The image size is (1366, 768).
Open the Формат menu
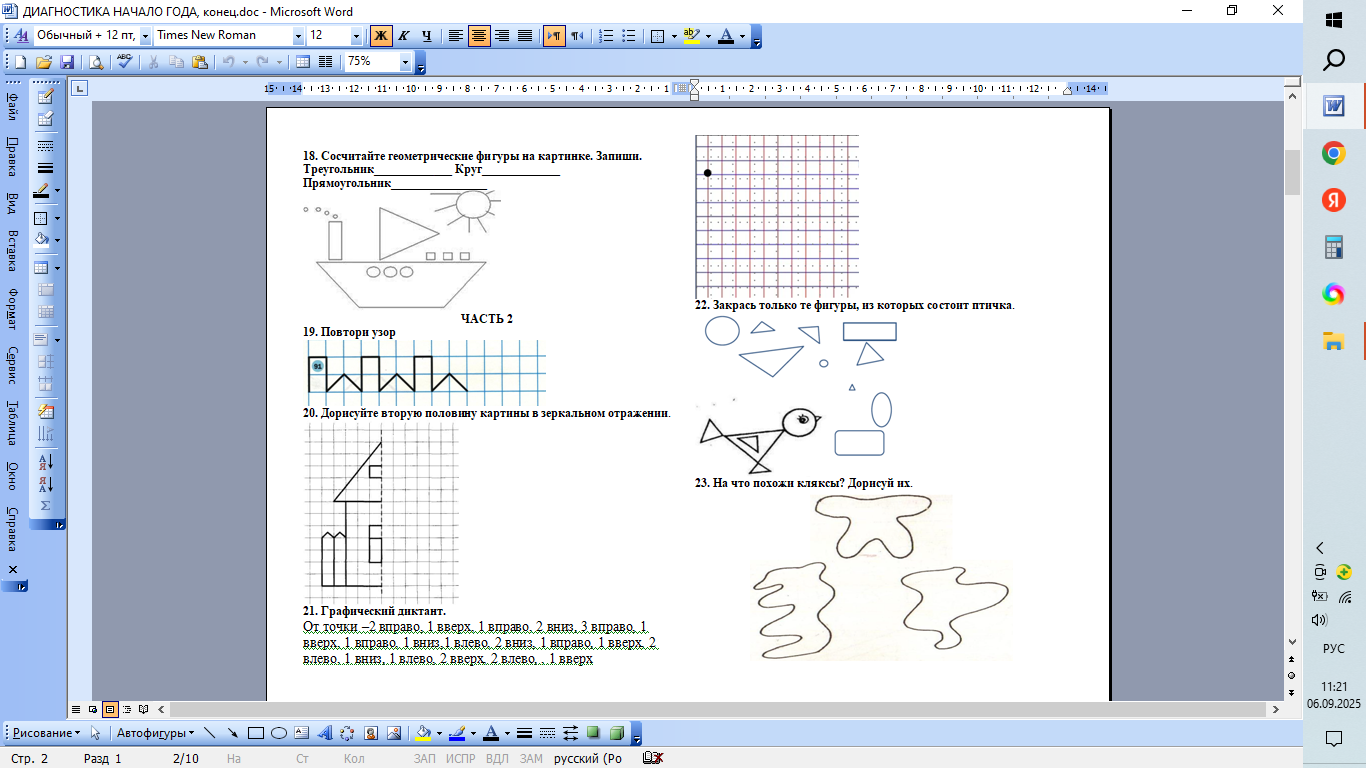click(x=13, y=309)
